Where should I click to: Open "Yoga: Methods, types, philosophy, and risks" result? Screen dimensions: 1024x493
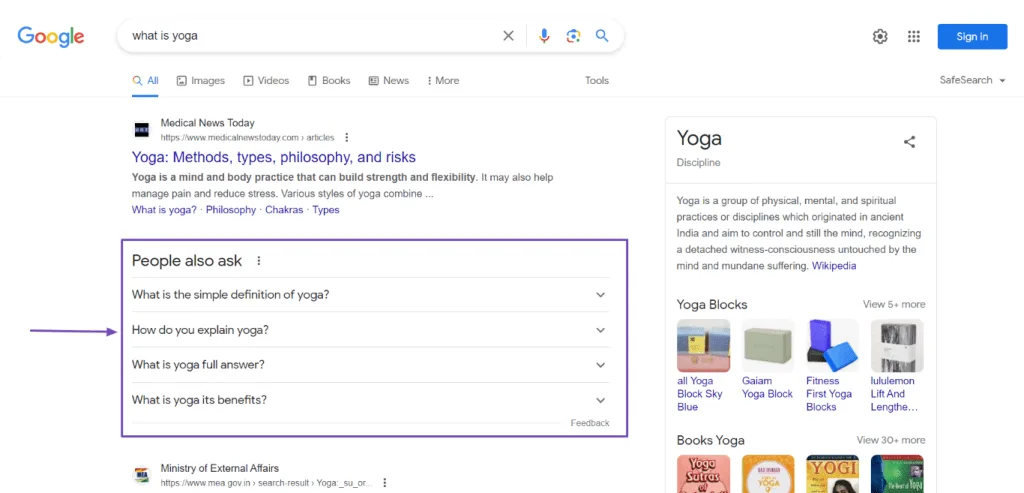(x=274, y=157)
